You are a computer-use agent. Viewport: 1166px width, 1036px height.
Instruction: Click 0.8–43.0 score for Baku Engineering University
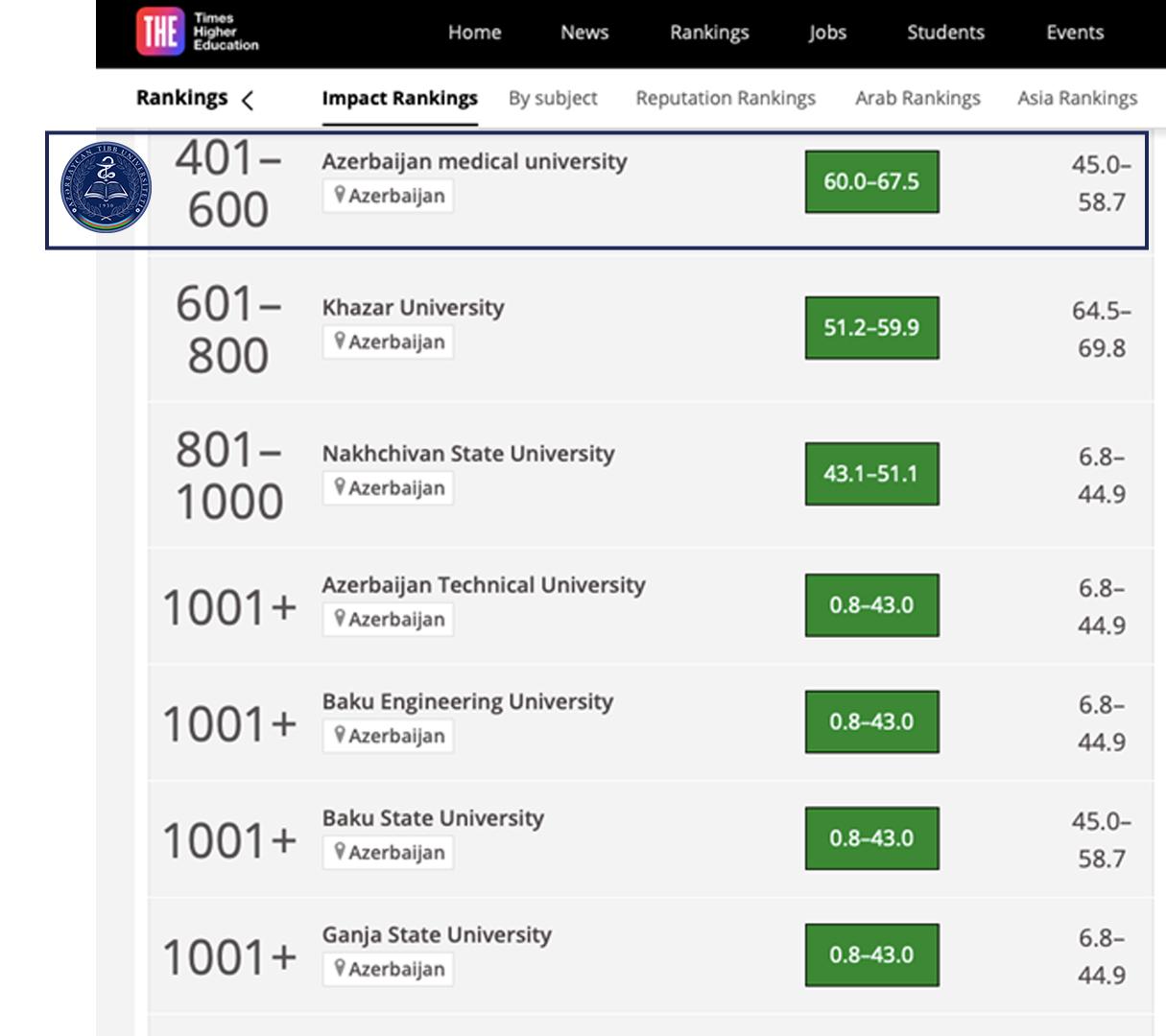click(871, 721)
